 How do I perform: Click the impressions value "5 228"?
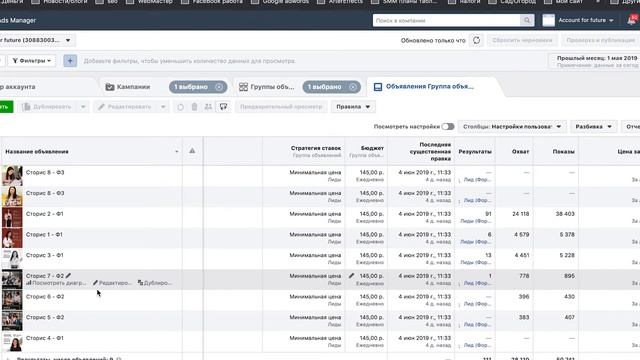567,256
